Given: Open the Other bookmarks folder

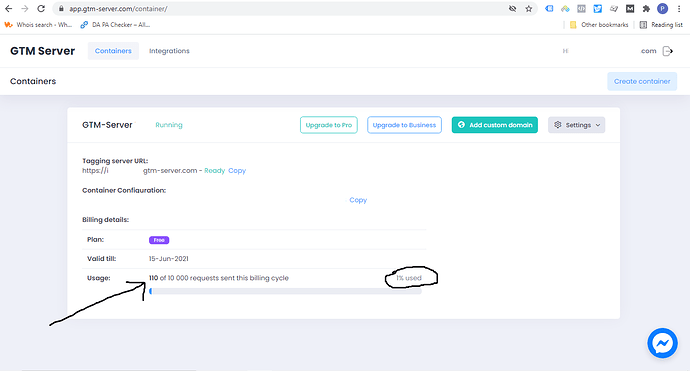Looking at the screenshot, I should 599,25.
